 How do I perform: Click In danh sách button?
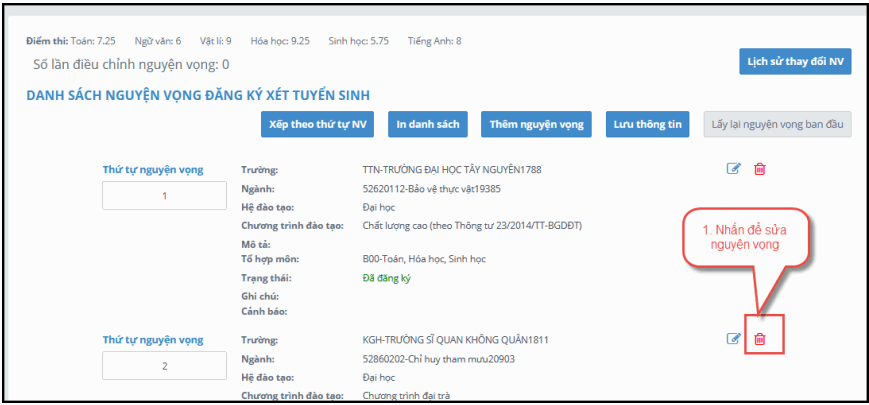[x=428, y=124]
